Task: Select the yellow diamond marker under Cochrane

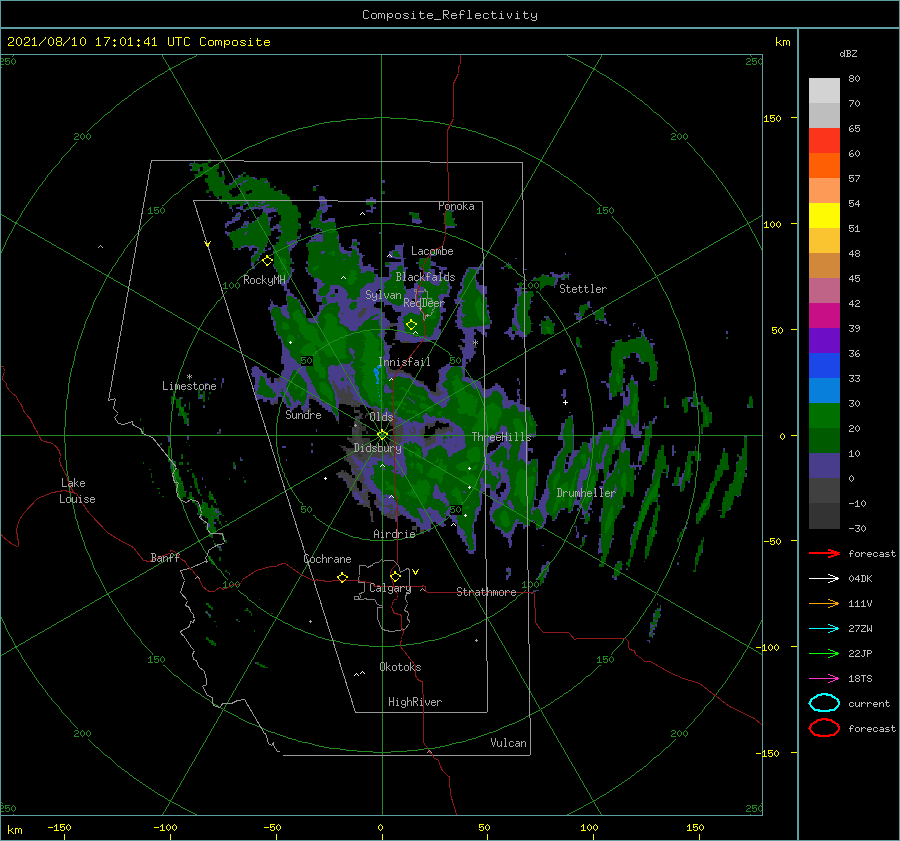Action: pos(343,577)
